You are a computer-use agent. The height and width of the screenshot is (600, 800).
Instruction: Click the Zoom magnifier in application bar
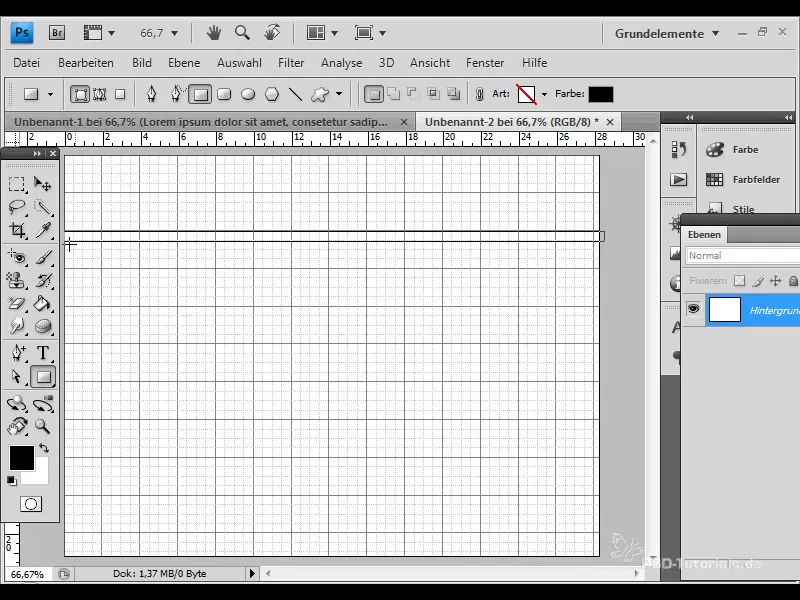pos(242,33)
